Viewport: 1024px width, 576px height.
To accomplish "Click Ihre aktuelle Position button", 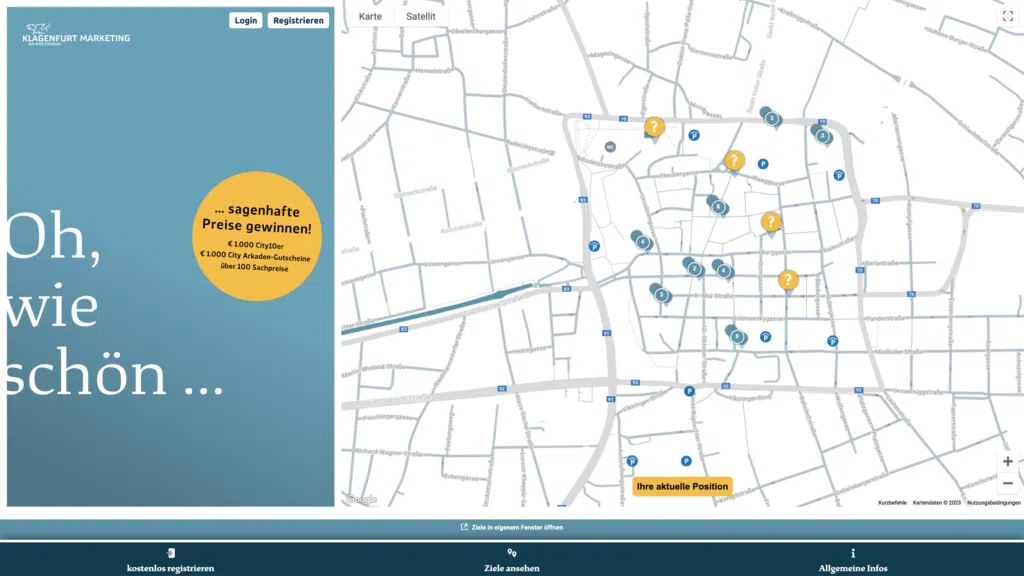I will [682, 487].
